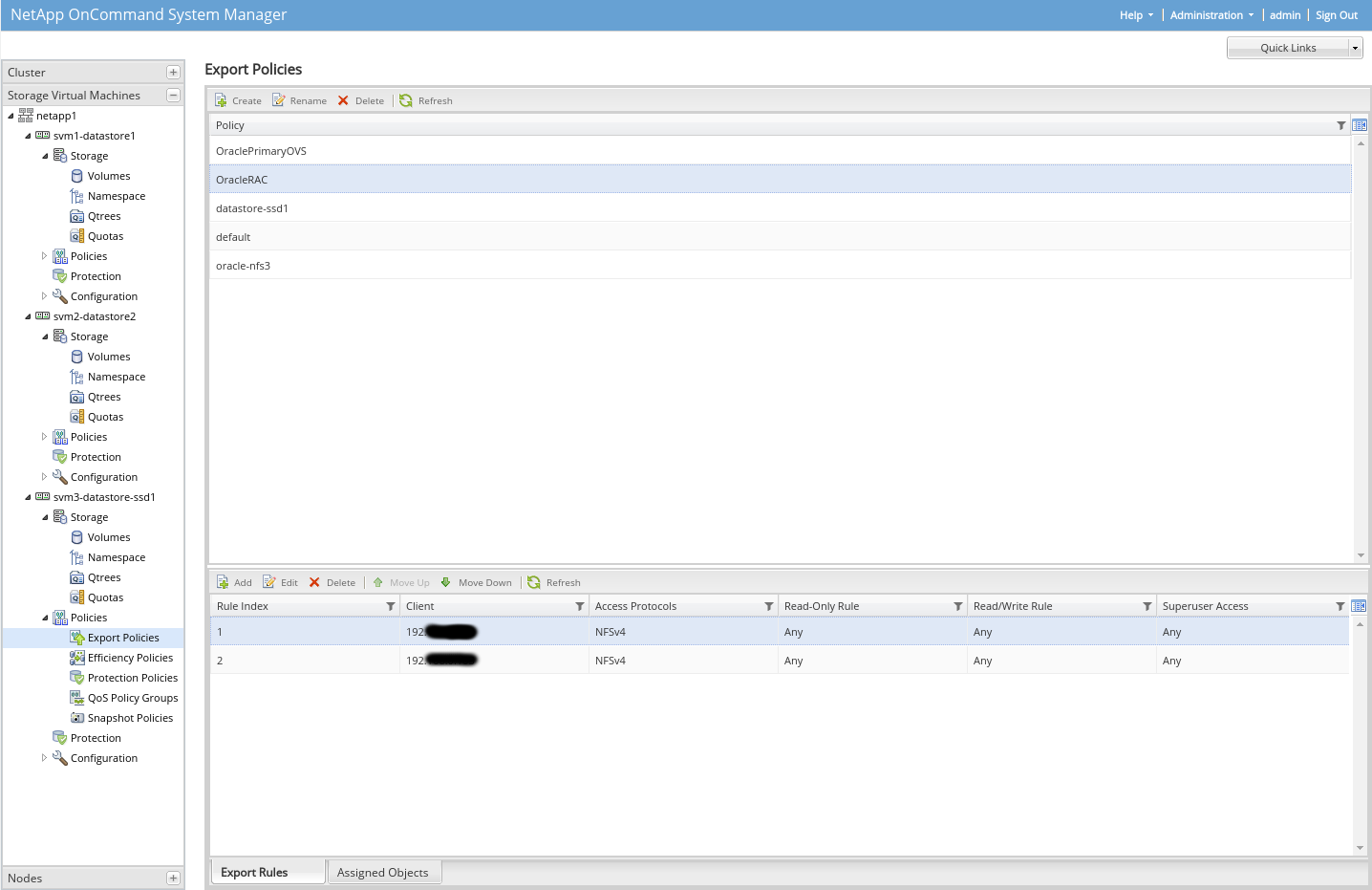Collapse Policies under svm3-datastore-ssd1
1372x890 pixels.
[45, 618]
